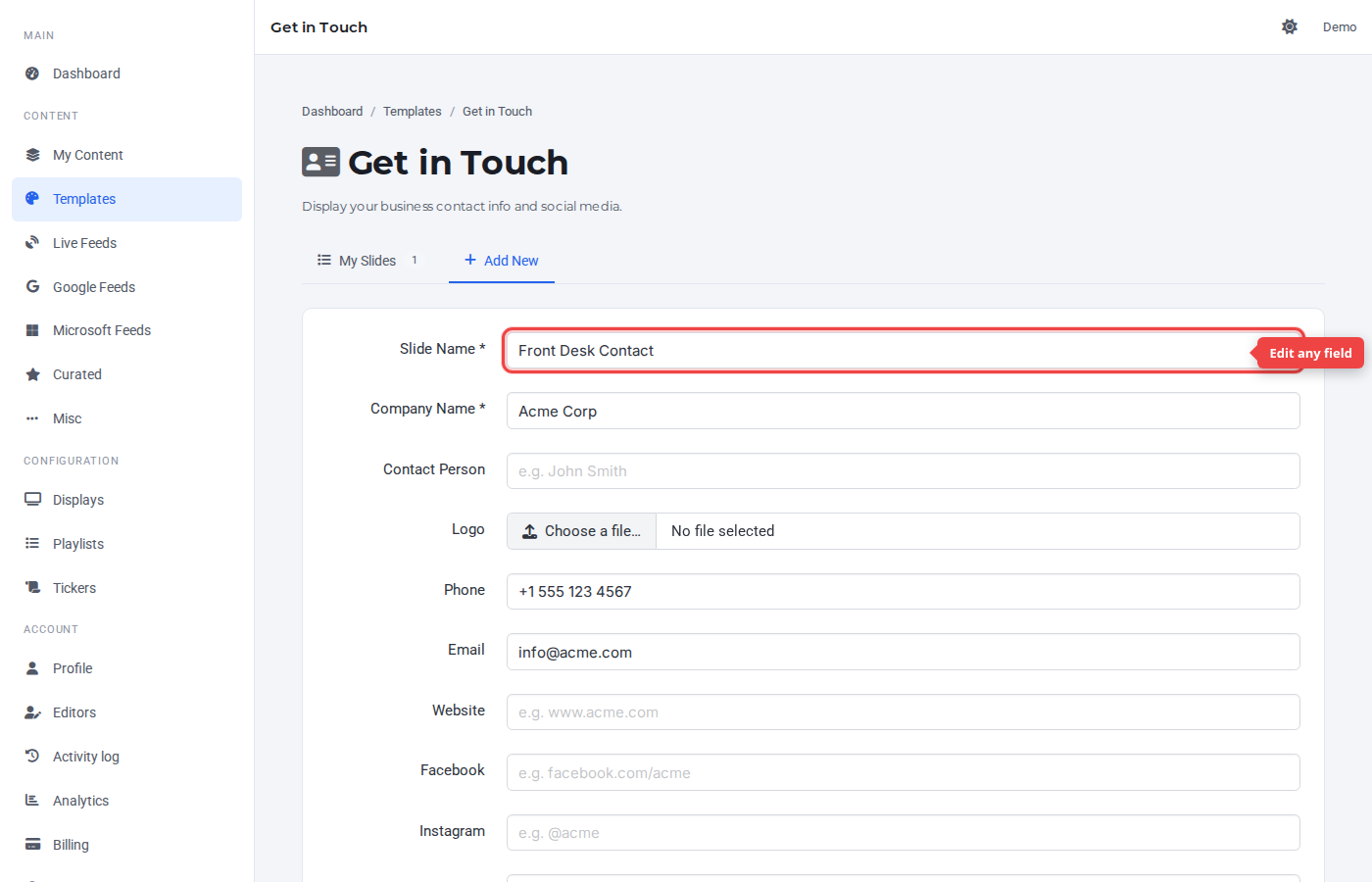Click the Displays monitor icon
Screen dimensions: 1372x882
click(32, 500)
